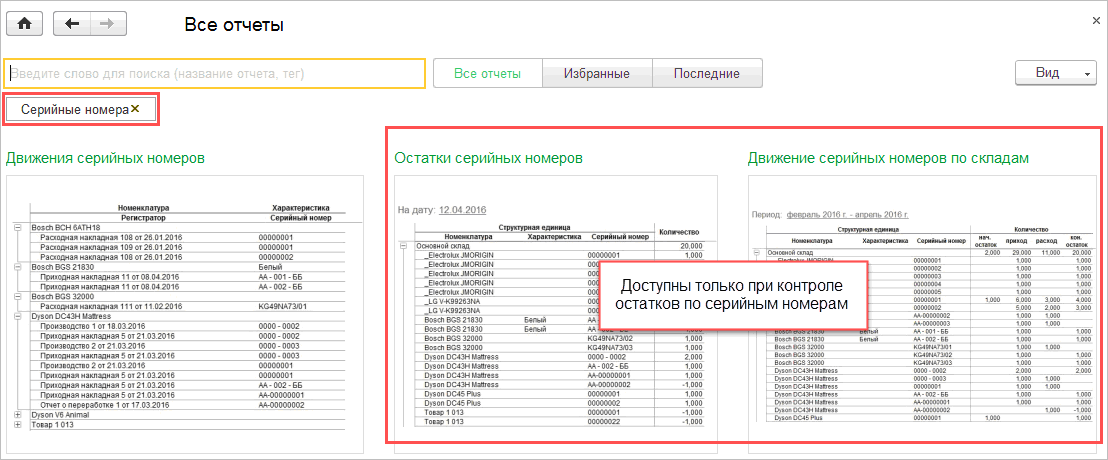Click total 20,000 in Остатки report
The height and width of the screenshot is (460, 1108).
[x=691, y=246]
